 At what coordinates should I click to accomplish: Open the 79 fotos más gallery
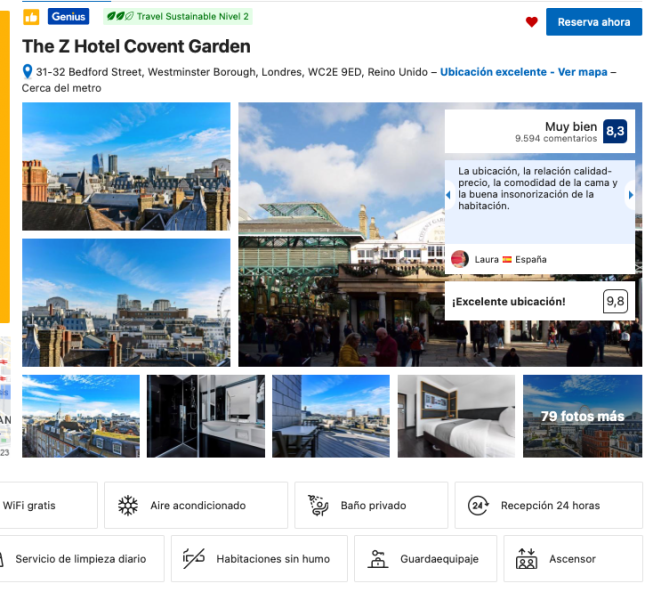click(582, 416)
